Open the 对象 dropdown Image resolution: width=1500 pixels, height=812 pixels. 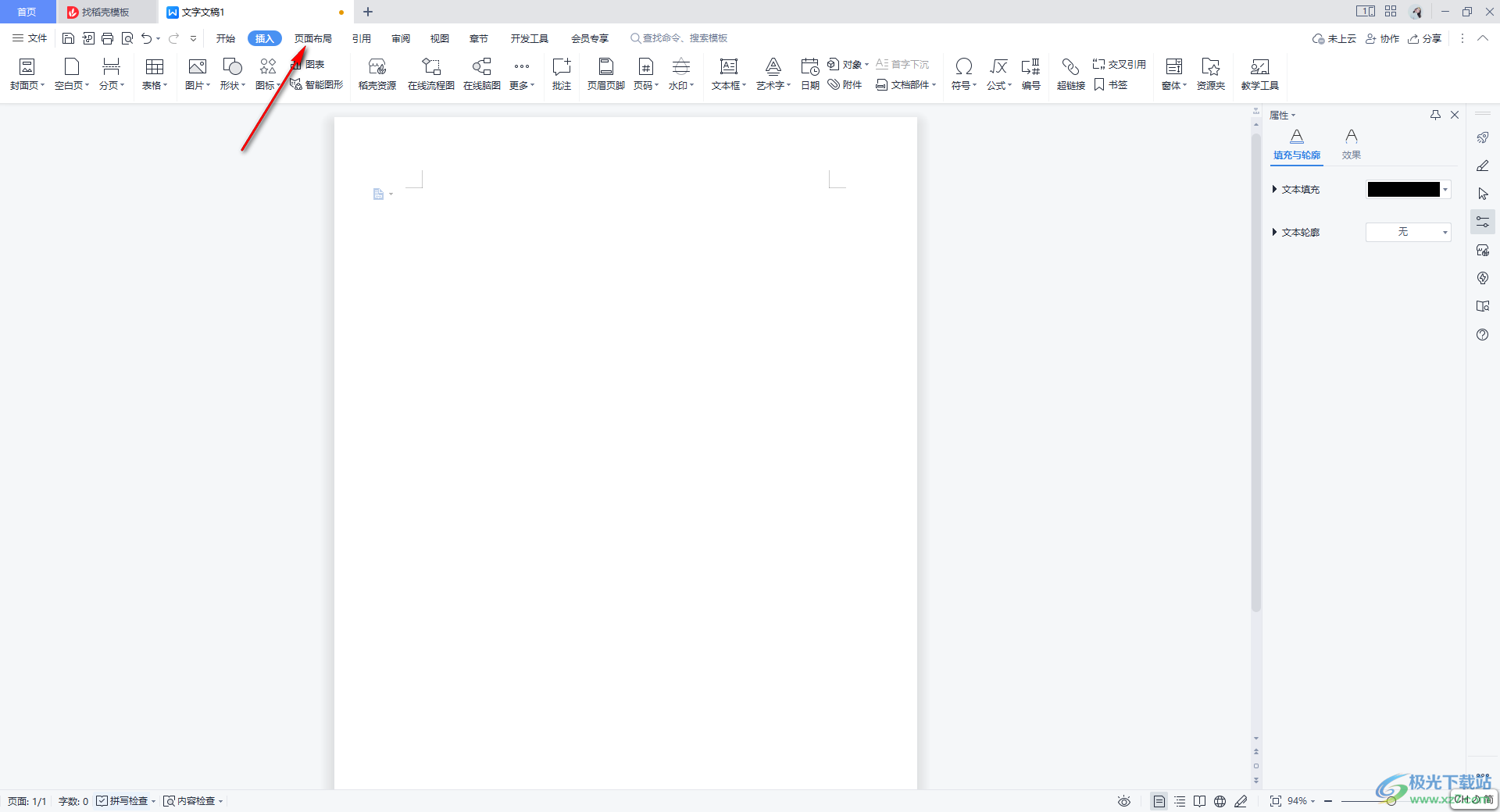(848, 64)
